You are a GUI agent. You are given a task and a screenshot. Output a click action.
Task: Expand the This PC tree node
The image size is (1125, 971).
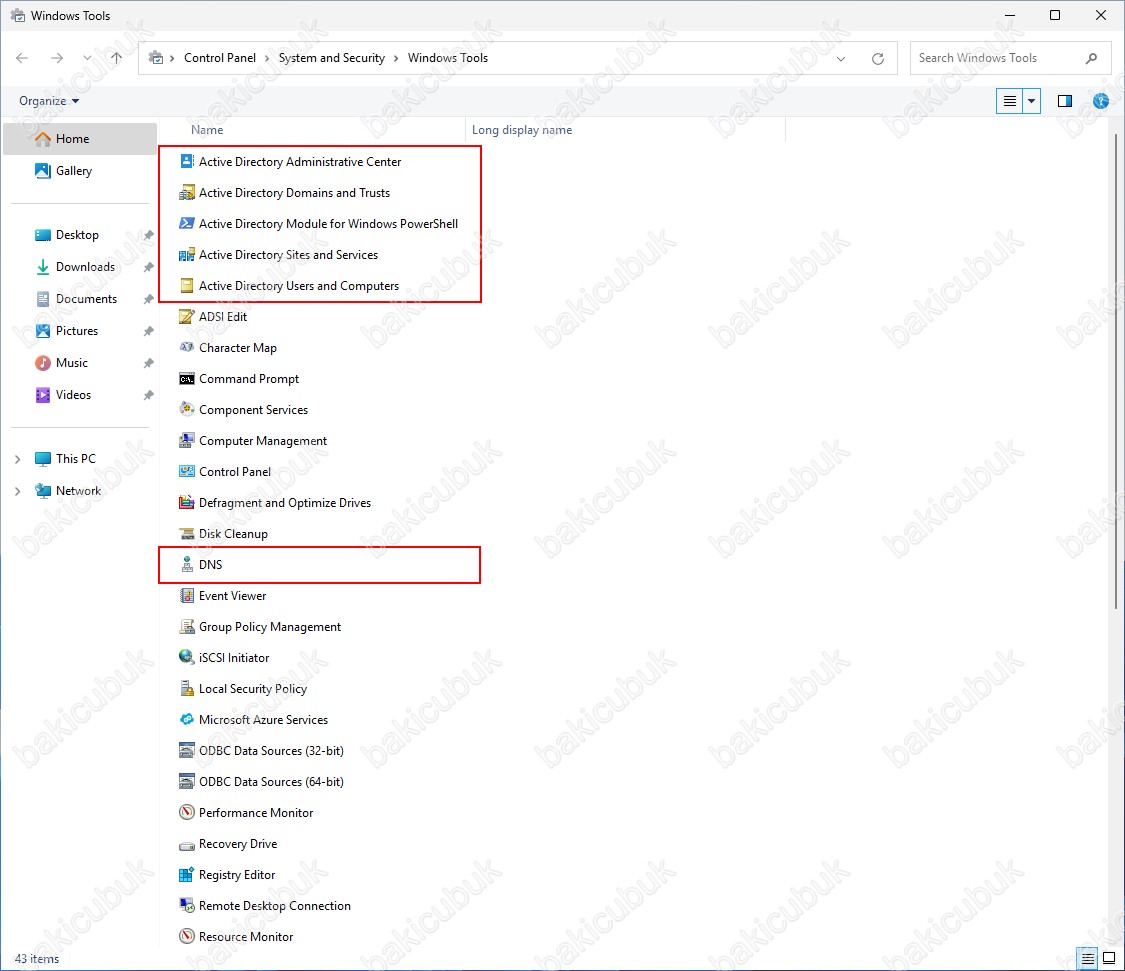(18, 459)
